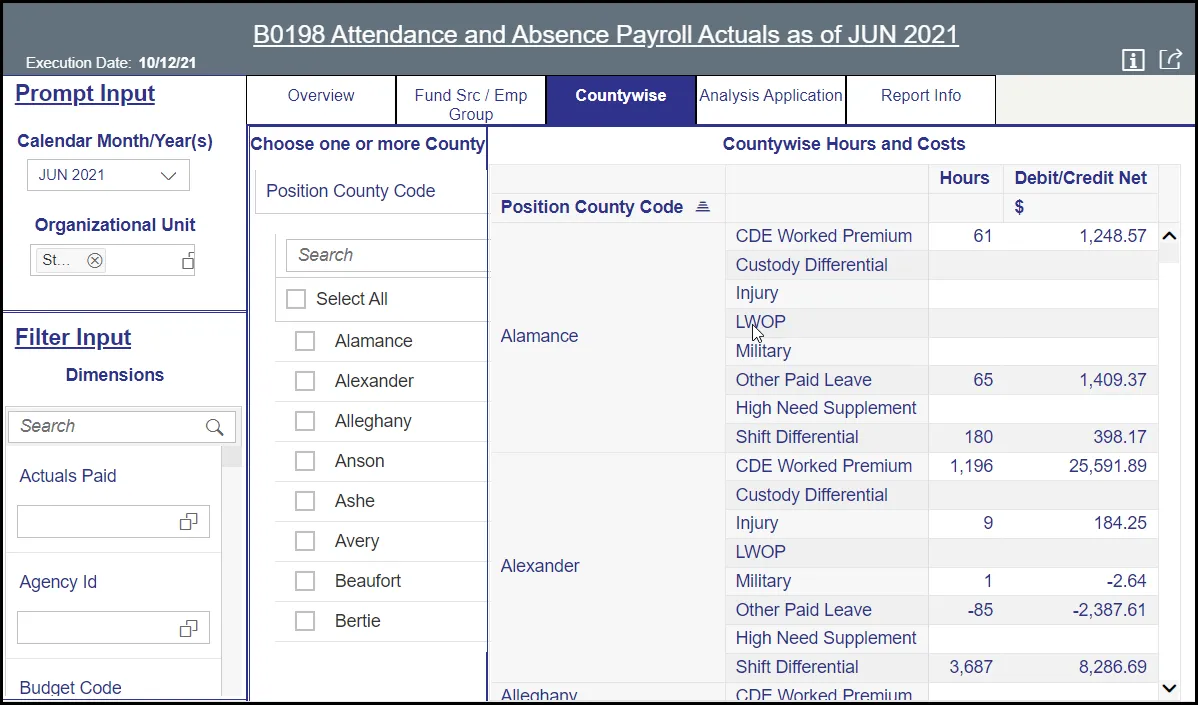1198x705 pixels.
Task: Enable the Beaufort county checkbox
Action: (x=305, y=581)
